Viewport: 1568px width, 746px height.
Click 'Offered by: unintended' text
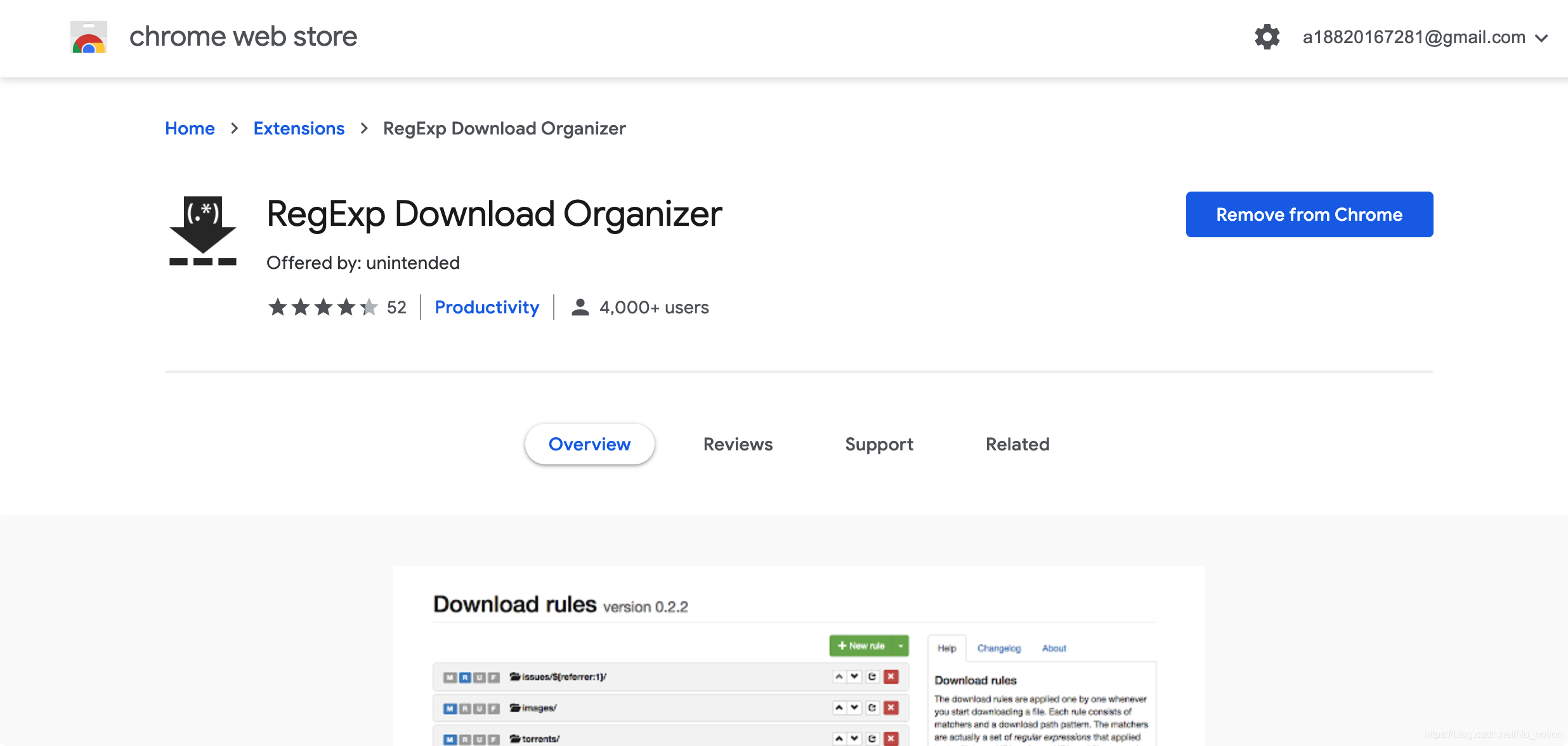tap(363, 263)
